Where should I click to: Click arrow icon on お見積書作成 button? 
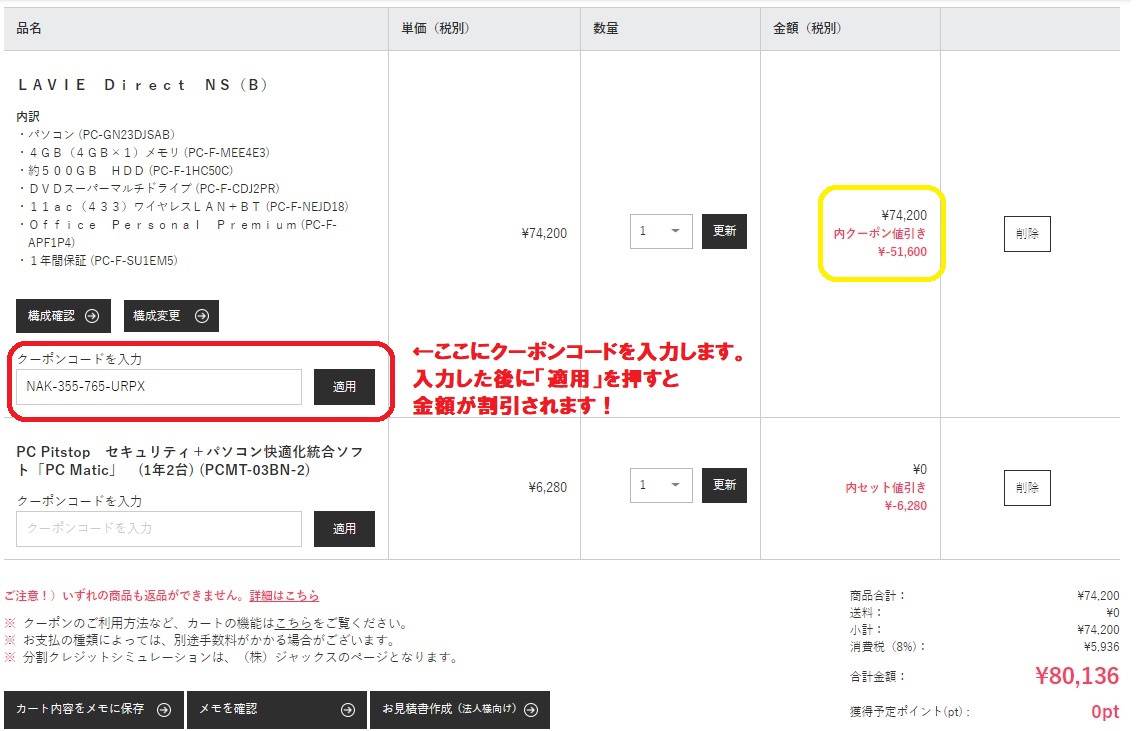click(531, 709)
